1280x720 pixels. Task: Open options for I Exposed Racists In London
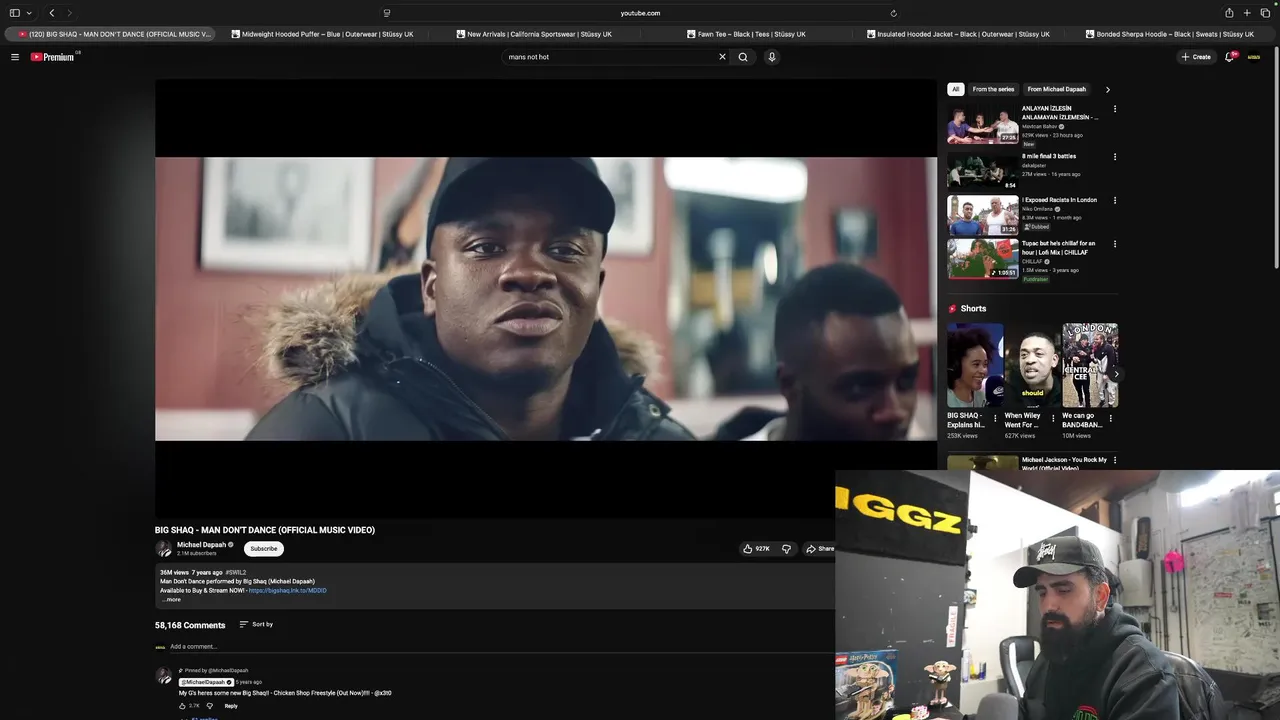tap(1115, 200)
